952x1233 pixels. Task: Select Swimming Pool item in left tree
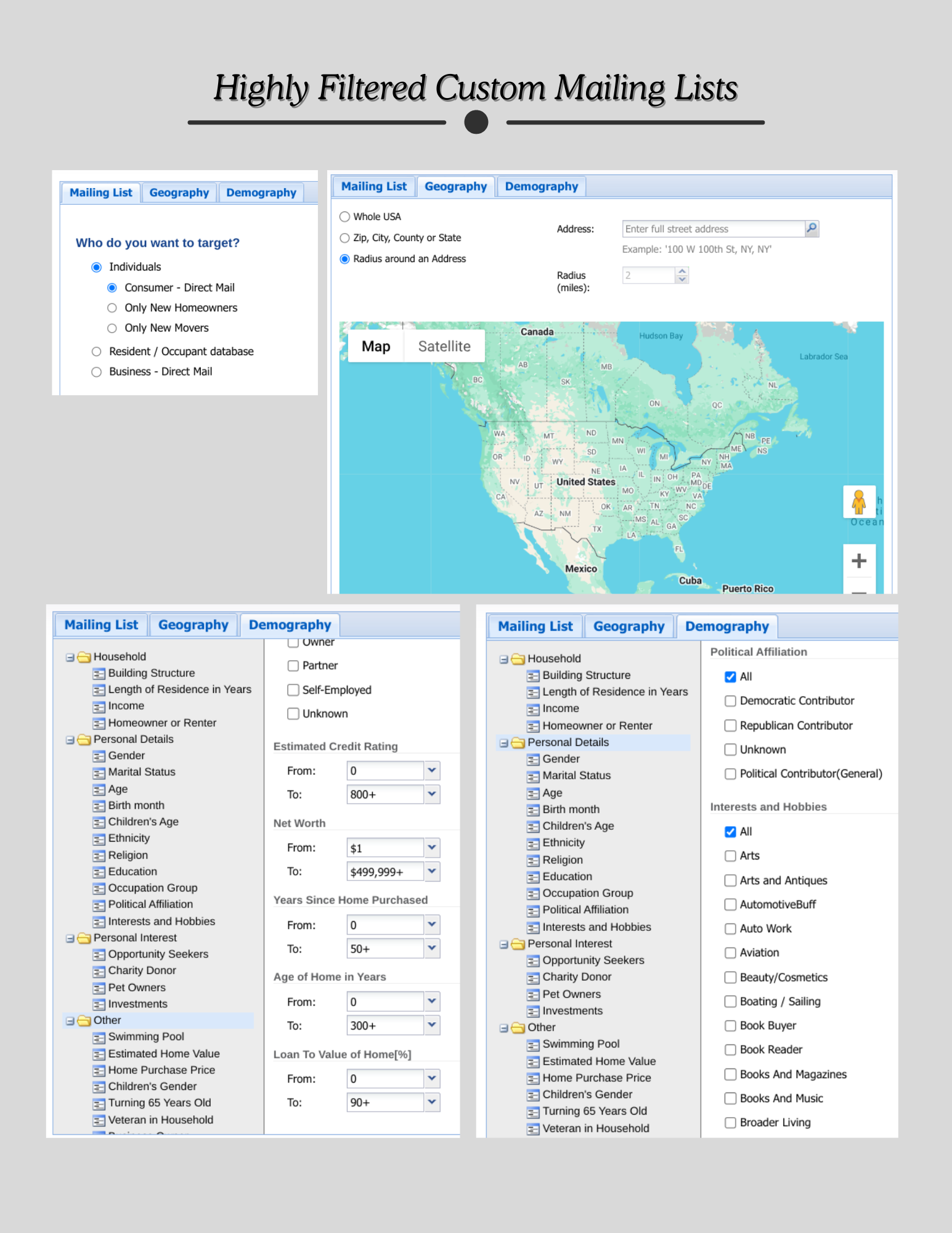pos(146,1037)
